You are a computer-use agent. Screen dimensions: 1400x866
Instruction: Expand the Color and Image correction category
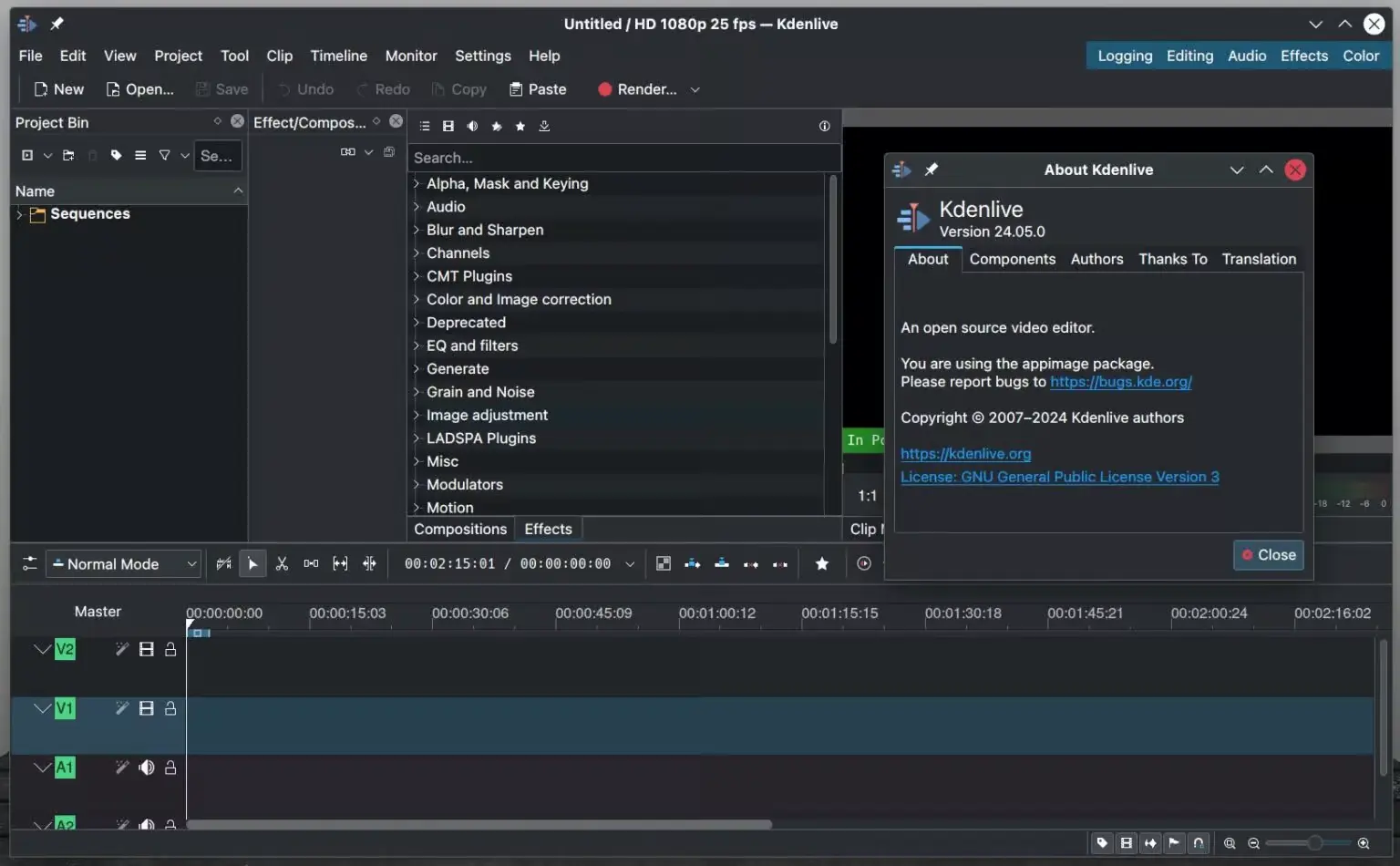click(417, 299)
